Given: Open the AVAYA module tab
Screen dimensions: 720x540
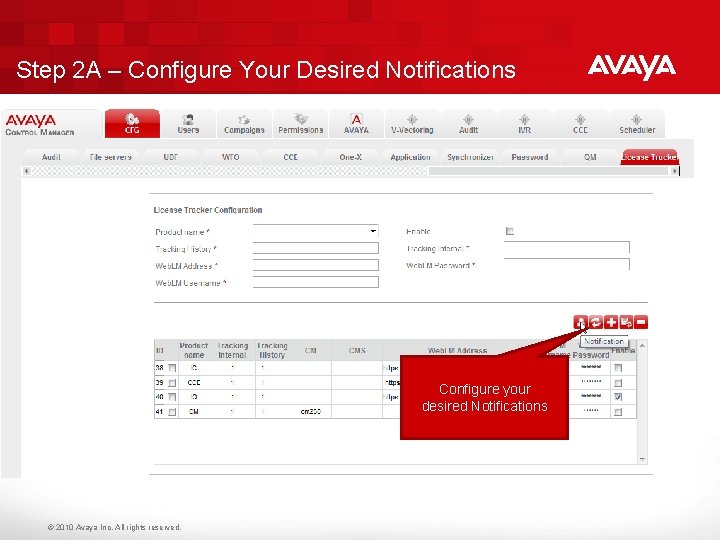Looking at the screenshot, I should click(x=356, y=124).
